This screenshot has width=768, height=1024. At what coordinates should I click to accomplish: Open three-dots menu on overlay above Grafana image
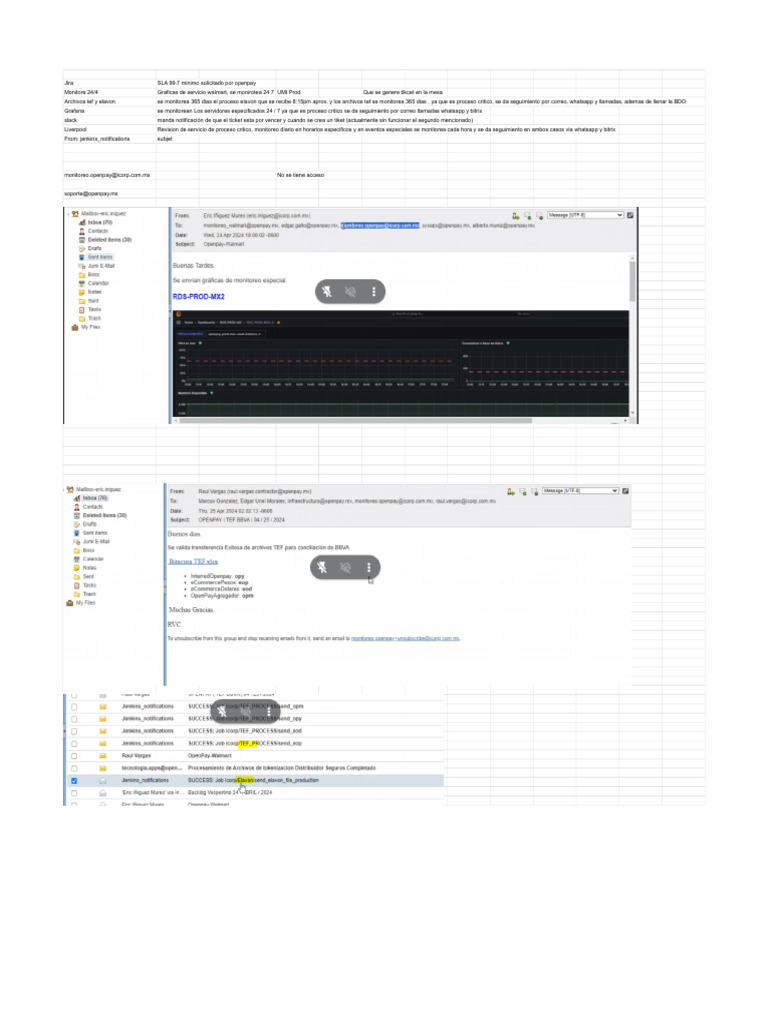[x=374, y=292]
